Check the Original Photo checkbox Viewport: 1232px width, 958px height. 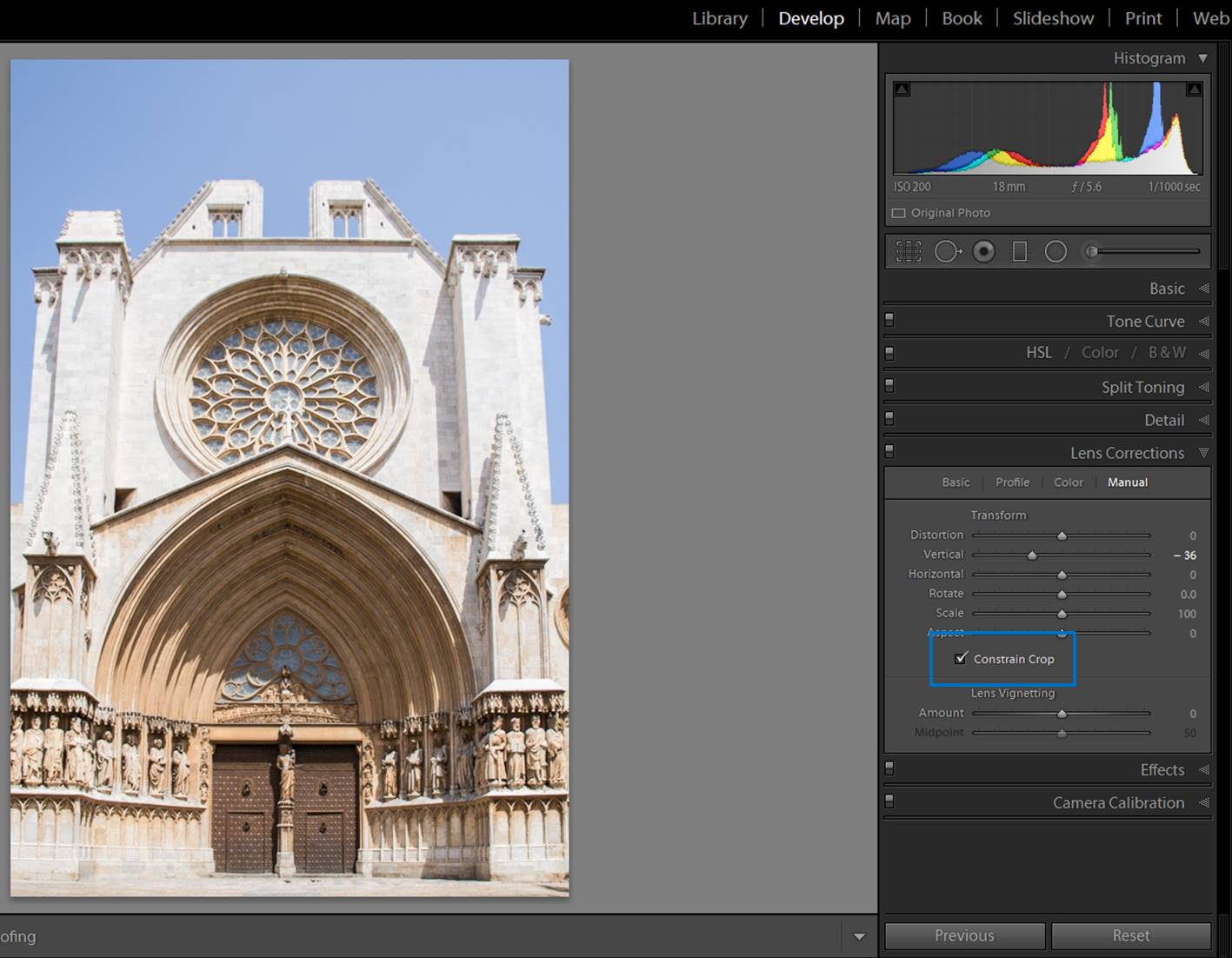[899, 213]
